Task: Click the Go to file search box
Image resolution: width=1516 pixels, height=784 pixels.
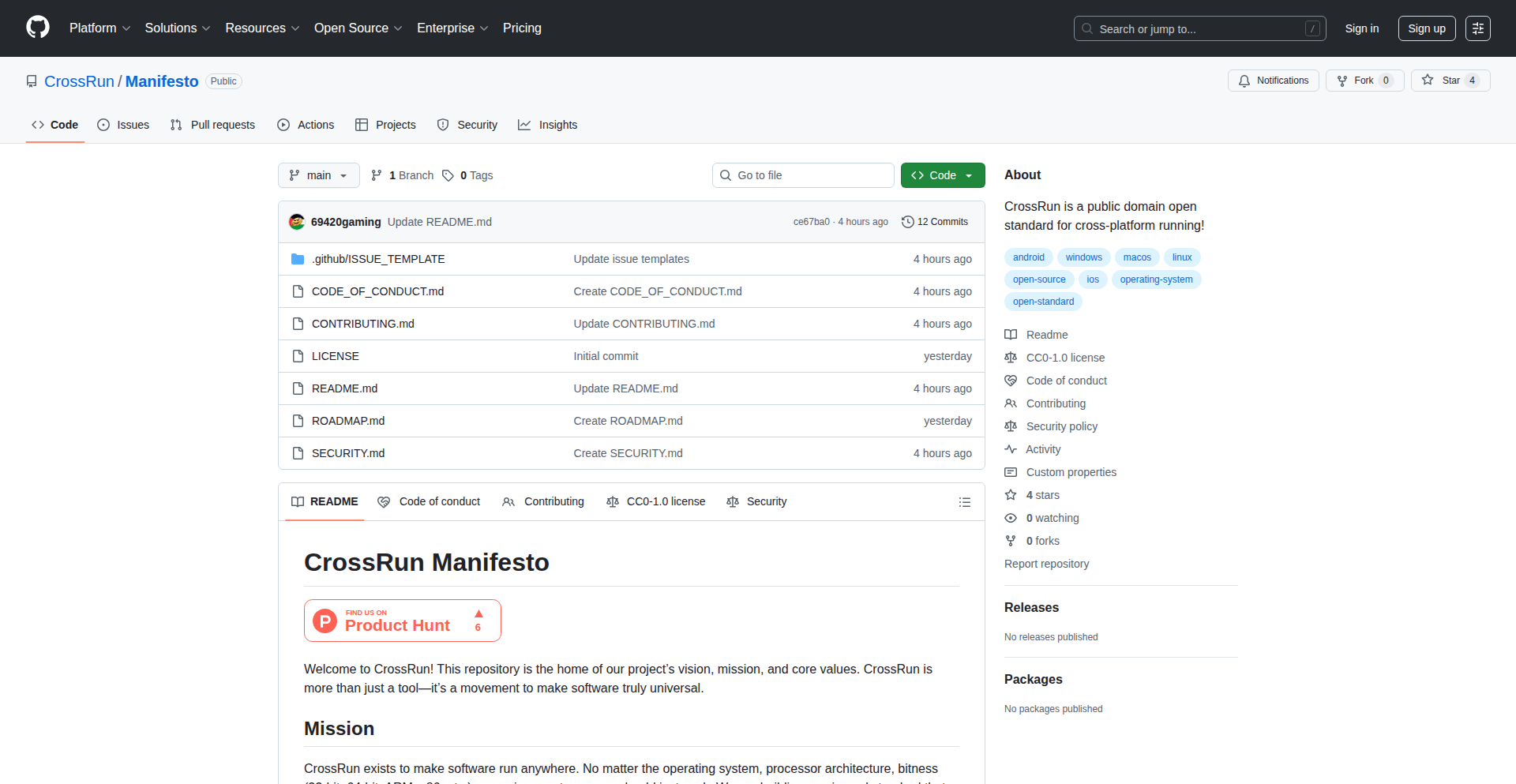Action: click(803, 175)
